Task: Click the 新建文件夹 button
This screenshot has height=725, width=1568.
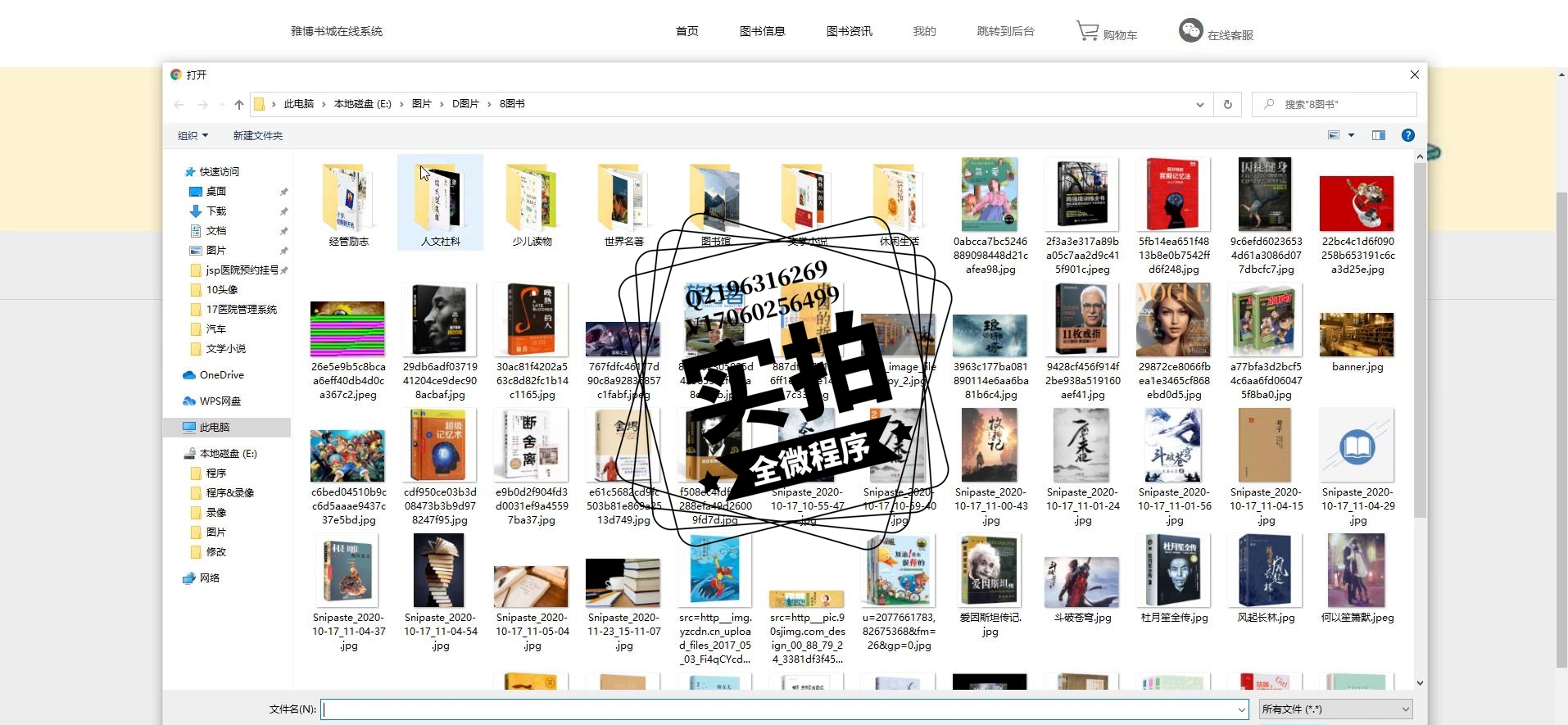Action: click(257, 135)
